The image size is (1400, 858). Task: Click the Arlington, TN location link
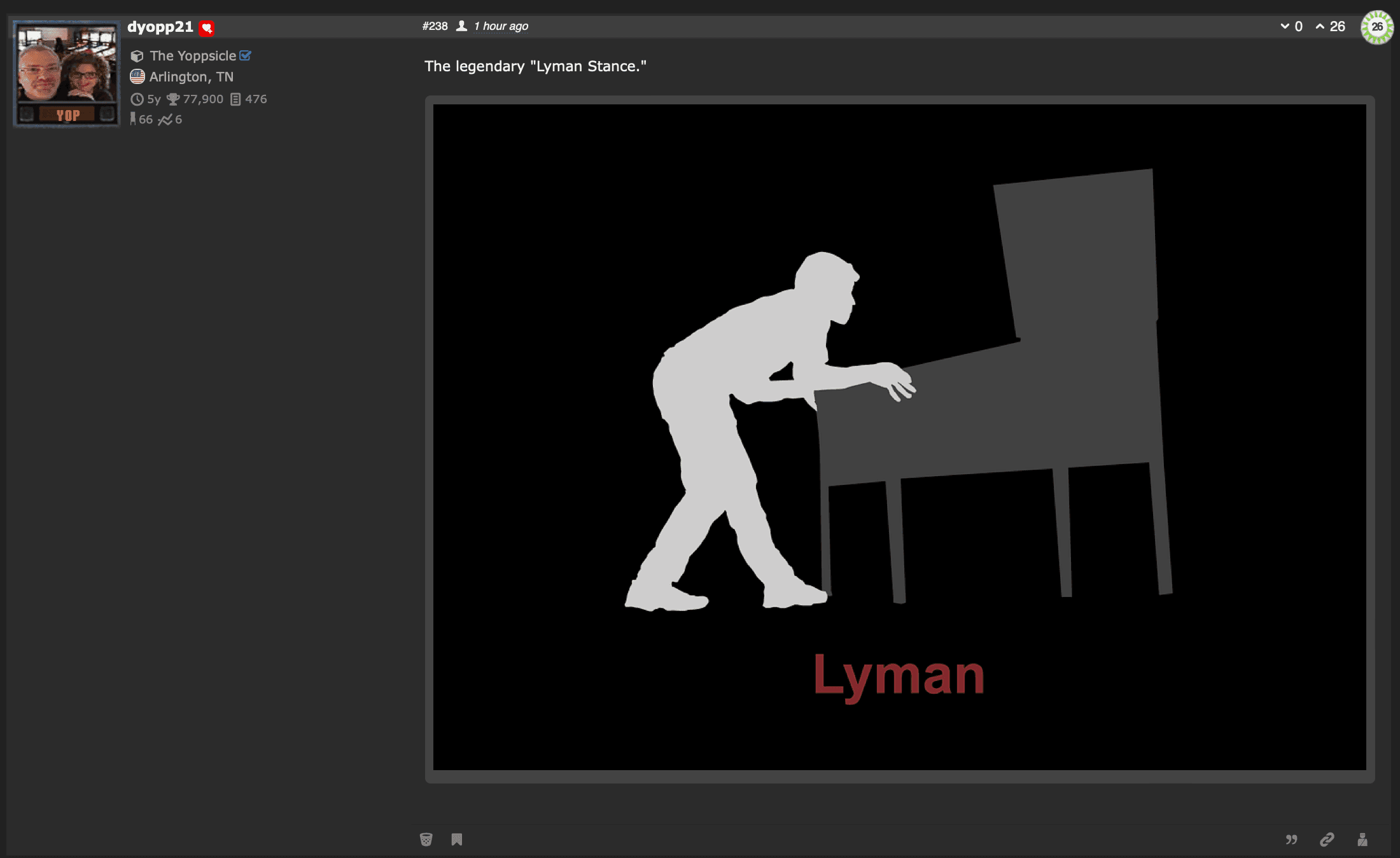point(191,76)
